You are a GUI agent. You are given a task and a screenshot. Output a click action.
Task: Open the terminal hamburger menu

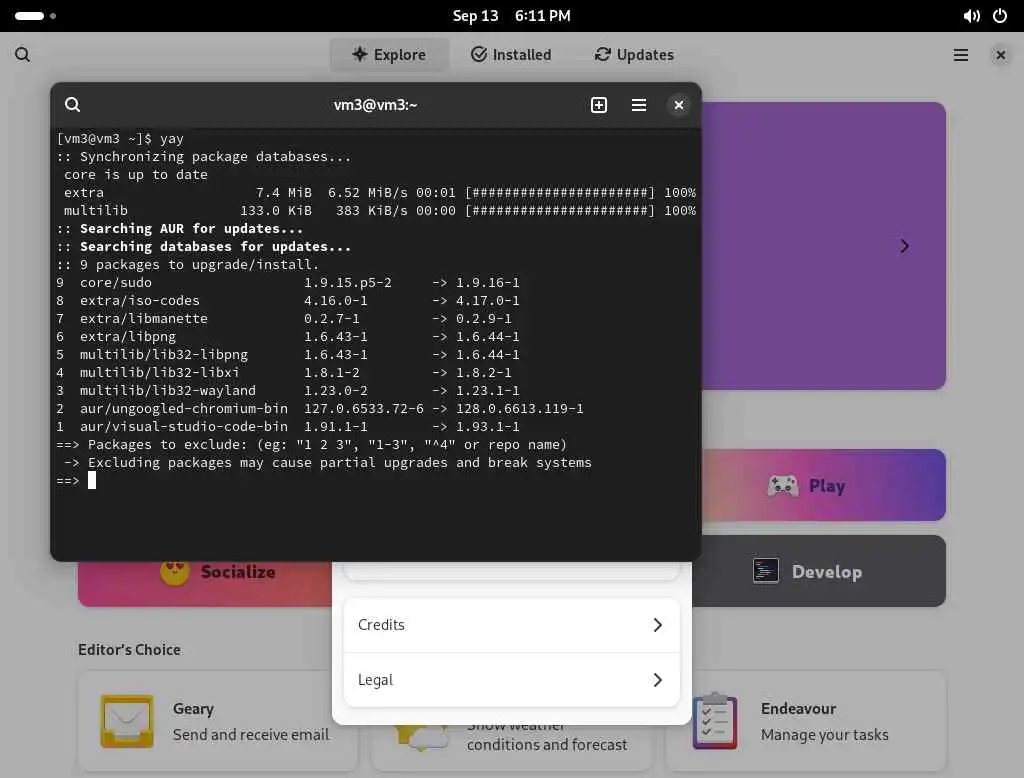(x=639, y=105)
